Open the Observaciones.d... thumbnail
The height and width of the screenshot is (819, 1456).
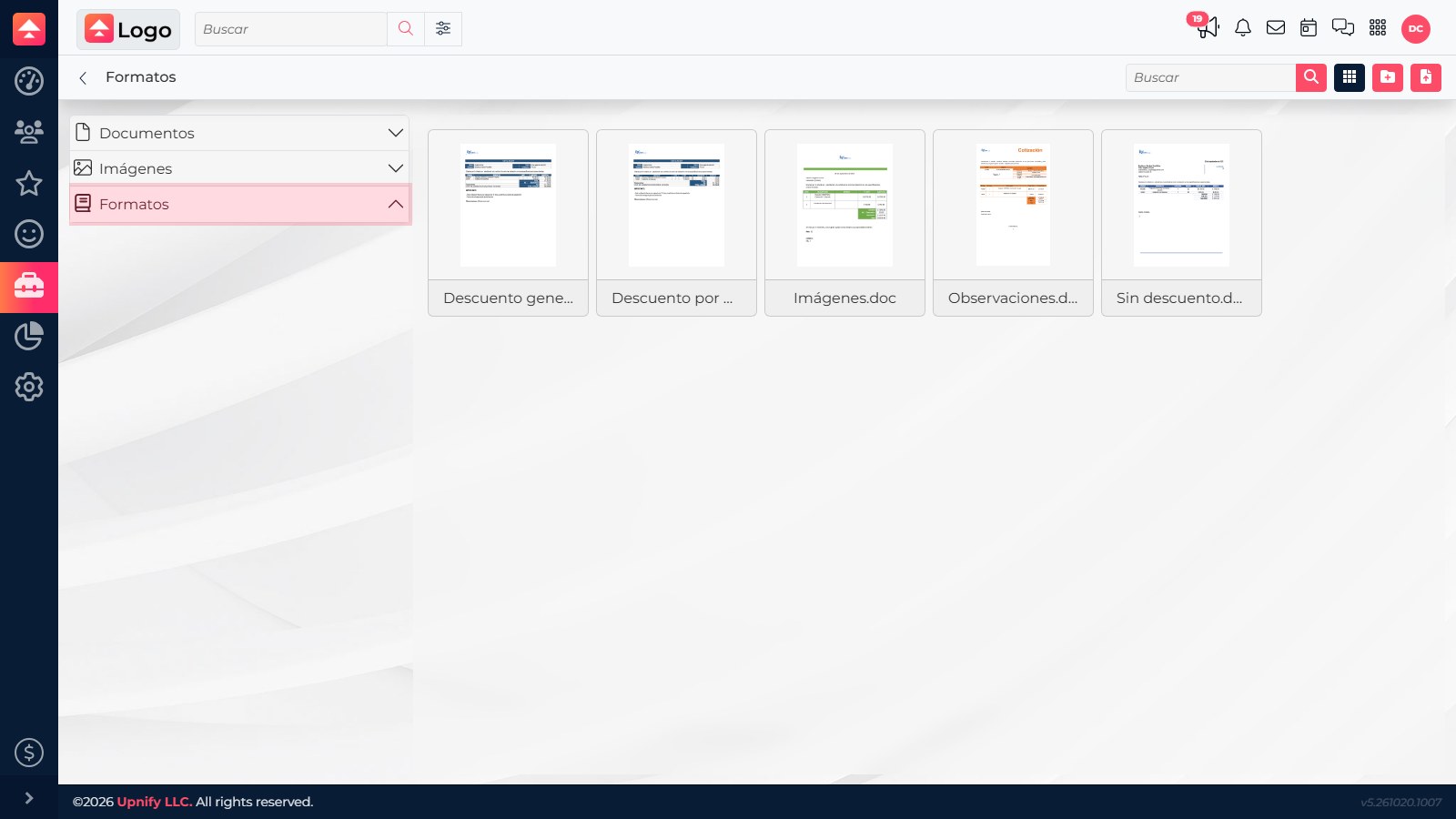tap(1013, 206)
